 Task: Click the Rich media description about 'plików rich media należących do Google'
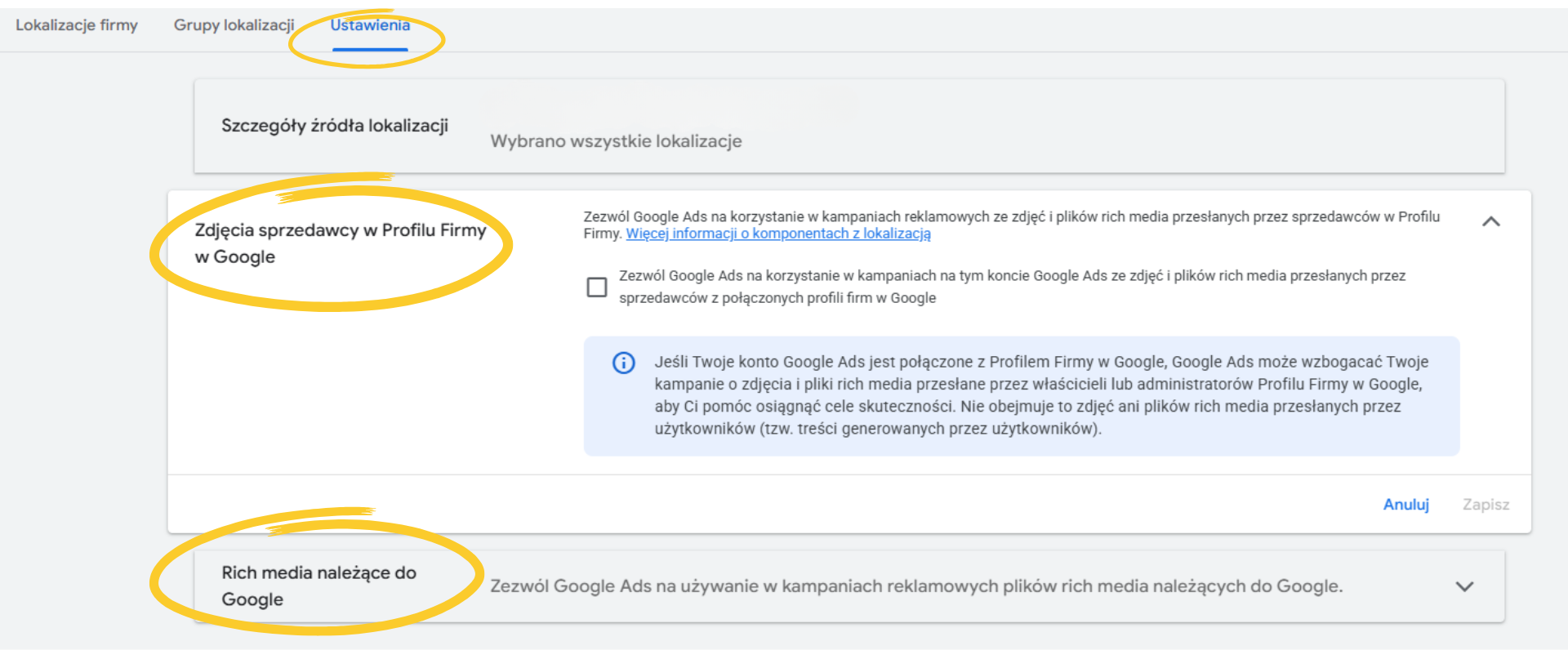click(915, 586)
